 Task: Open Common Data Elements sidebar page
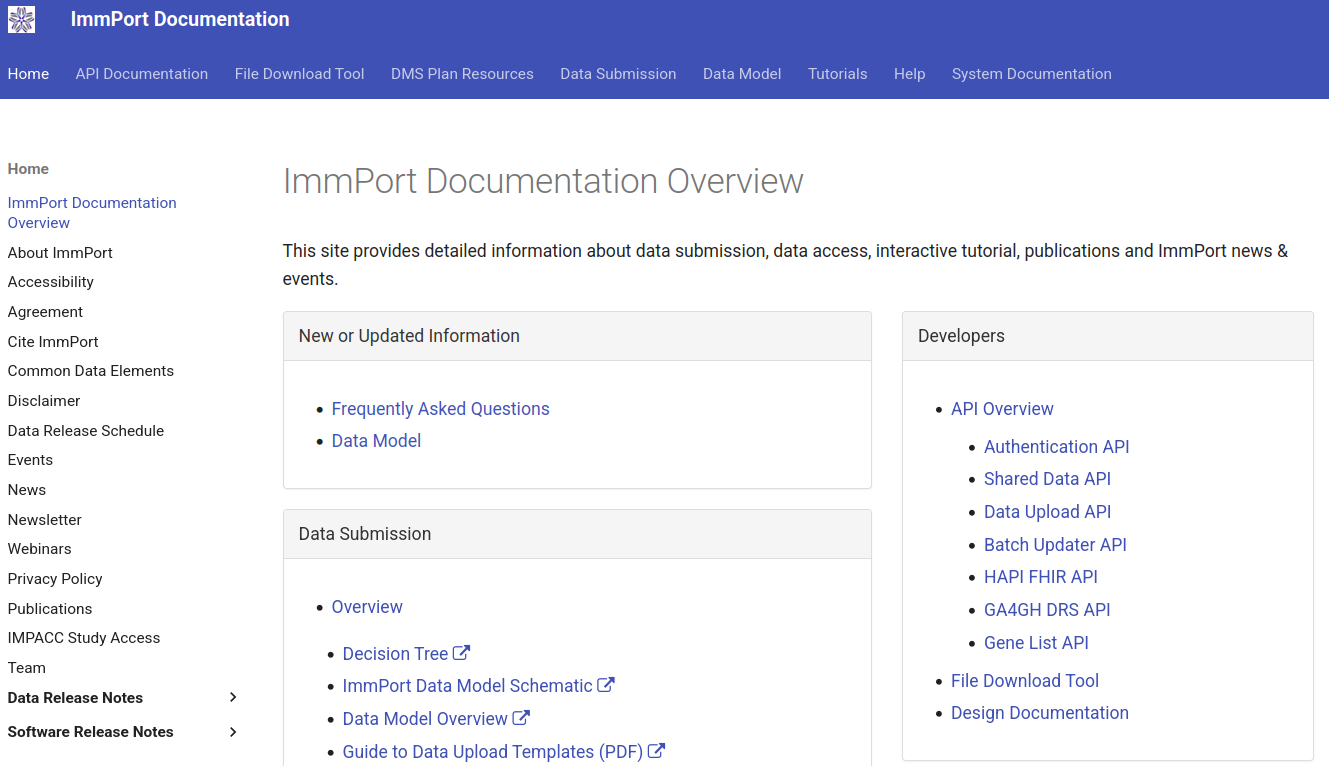pos(91,371)
